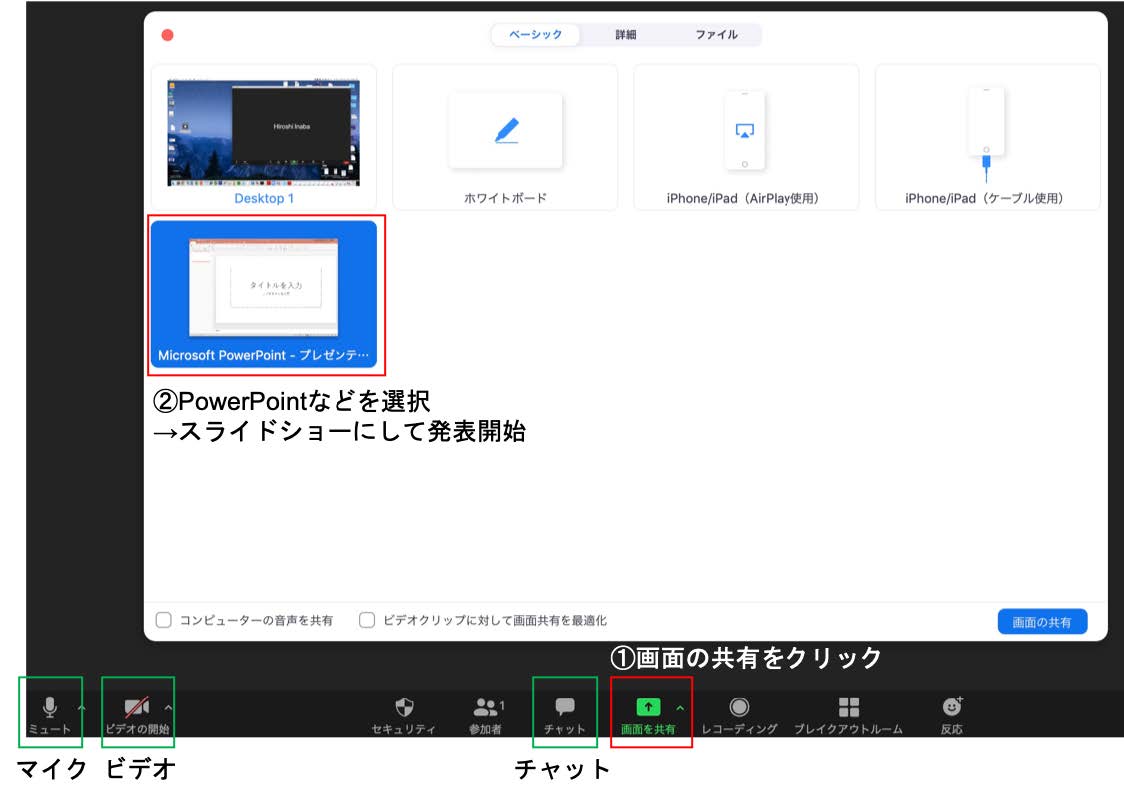The height and width of the screenshot is (798, 1124).
Task: Click the microphone Mute icon
Action: click(x=49, y=707)
